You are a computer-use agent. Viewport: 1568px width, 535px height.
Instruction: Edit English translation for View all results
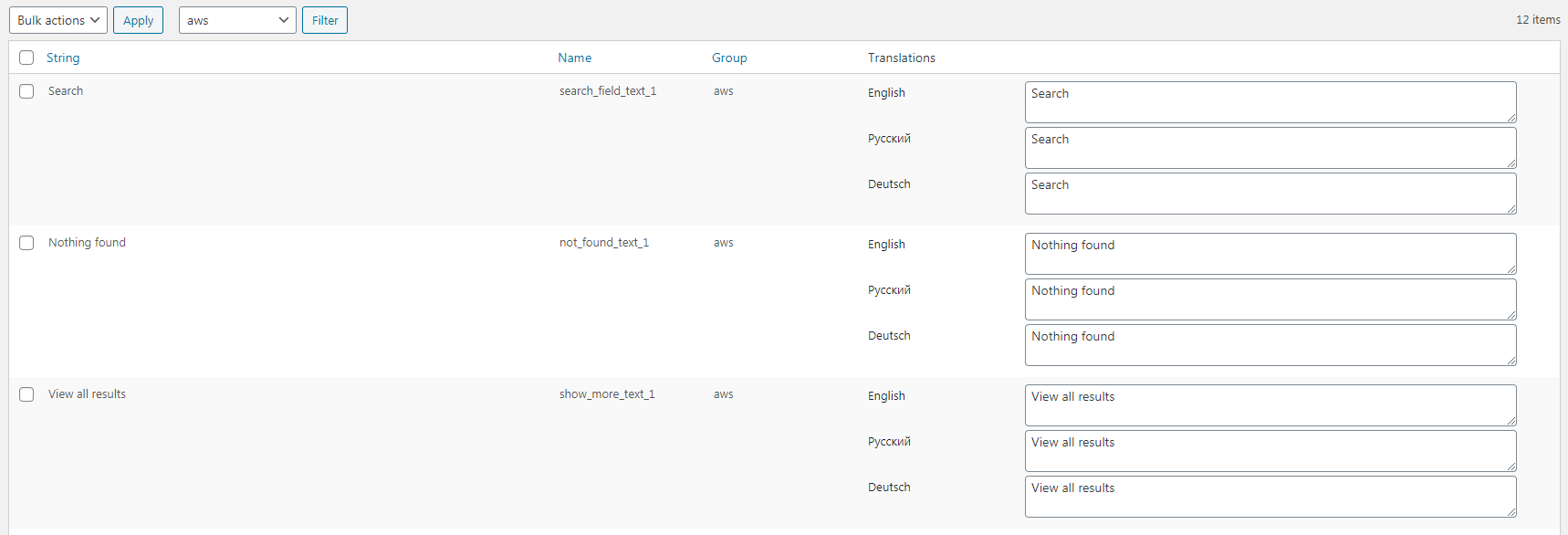[1270, 405]
